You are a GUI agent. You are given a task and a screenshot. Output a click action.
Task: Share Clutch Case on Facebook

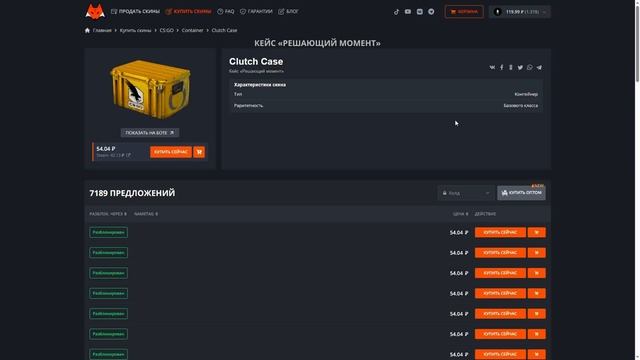[x=502, y=67]
